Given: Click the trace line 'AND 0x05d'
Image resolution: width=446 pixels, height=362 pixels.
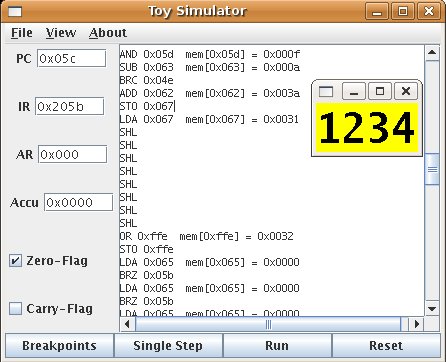Looking at the screenshot, I should click(x=147, y=54).
